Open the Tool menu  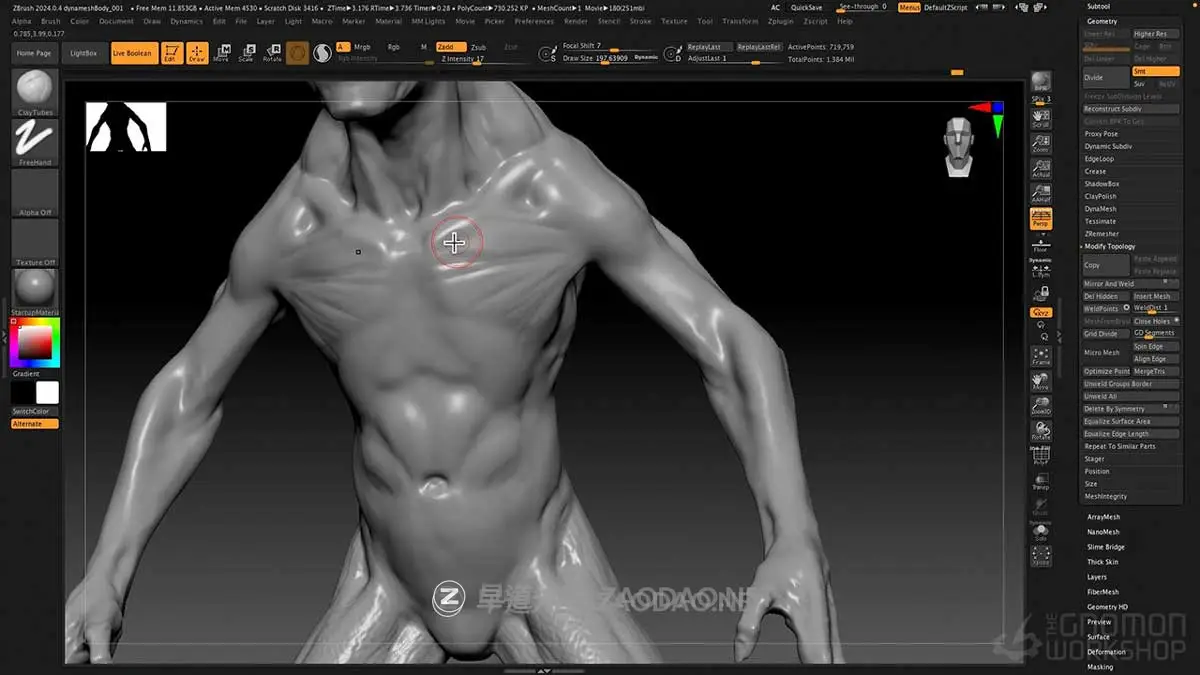[704, 20]
